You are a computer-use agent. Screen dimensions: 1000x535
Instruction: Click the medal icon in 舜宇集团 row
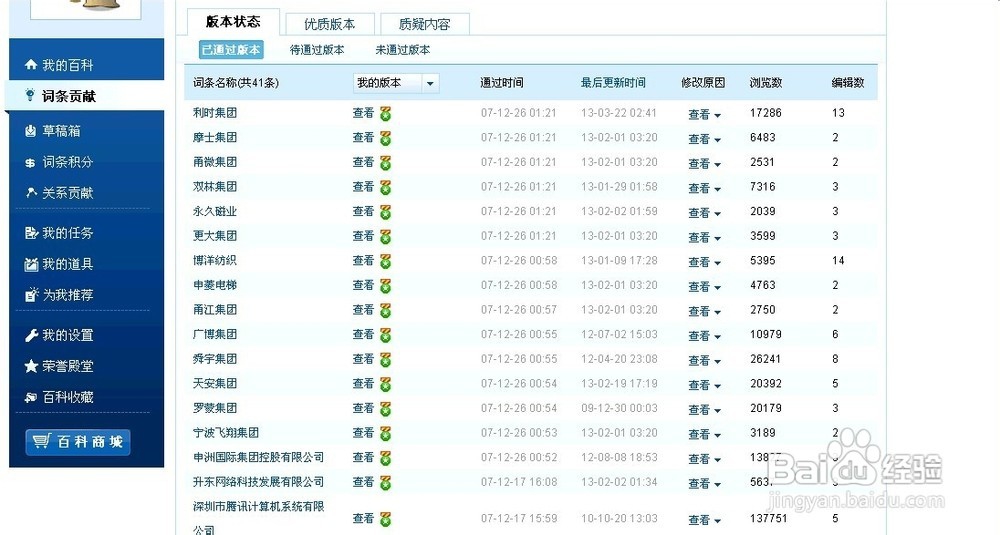tap(385, 360)
